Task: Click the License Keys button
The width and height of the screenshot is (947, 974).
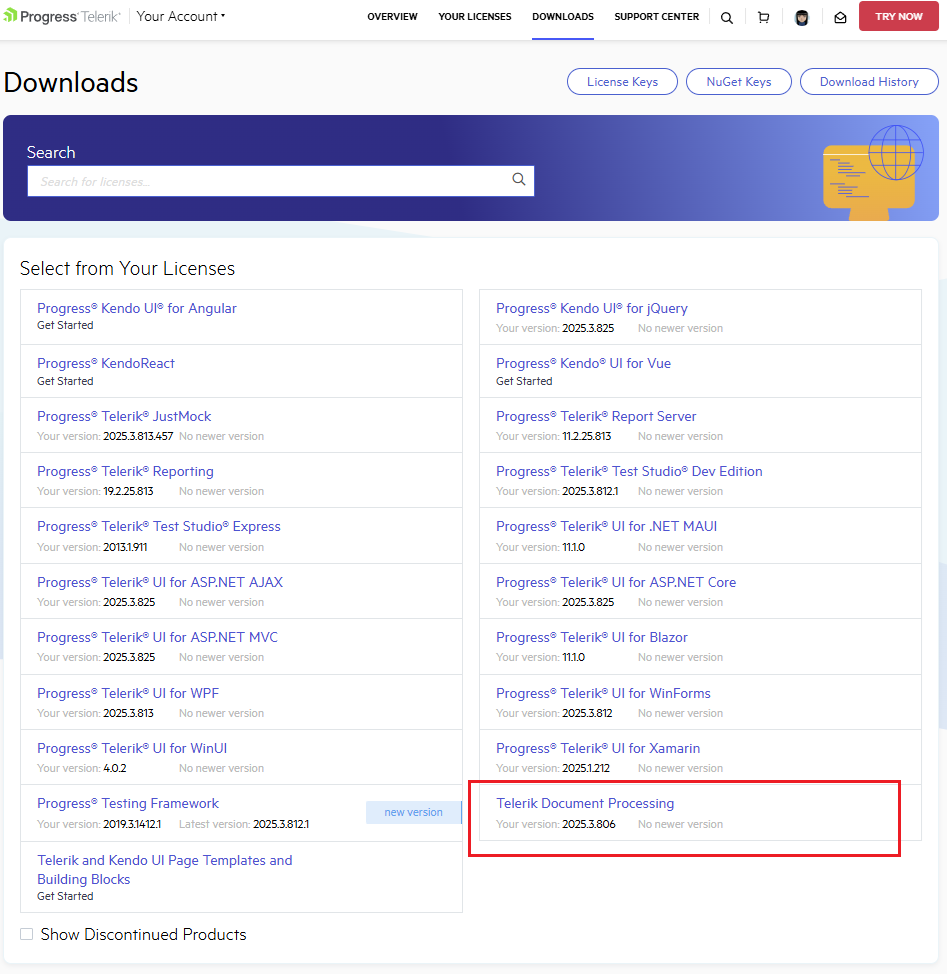Action: [622, 82]
